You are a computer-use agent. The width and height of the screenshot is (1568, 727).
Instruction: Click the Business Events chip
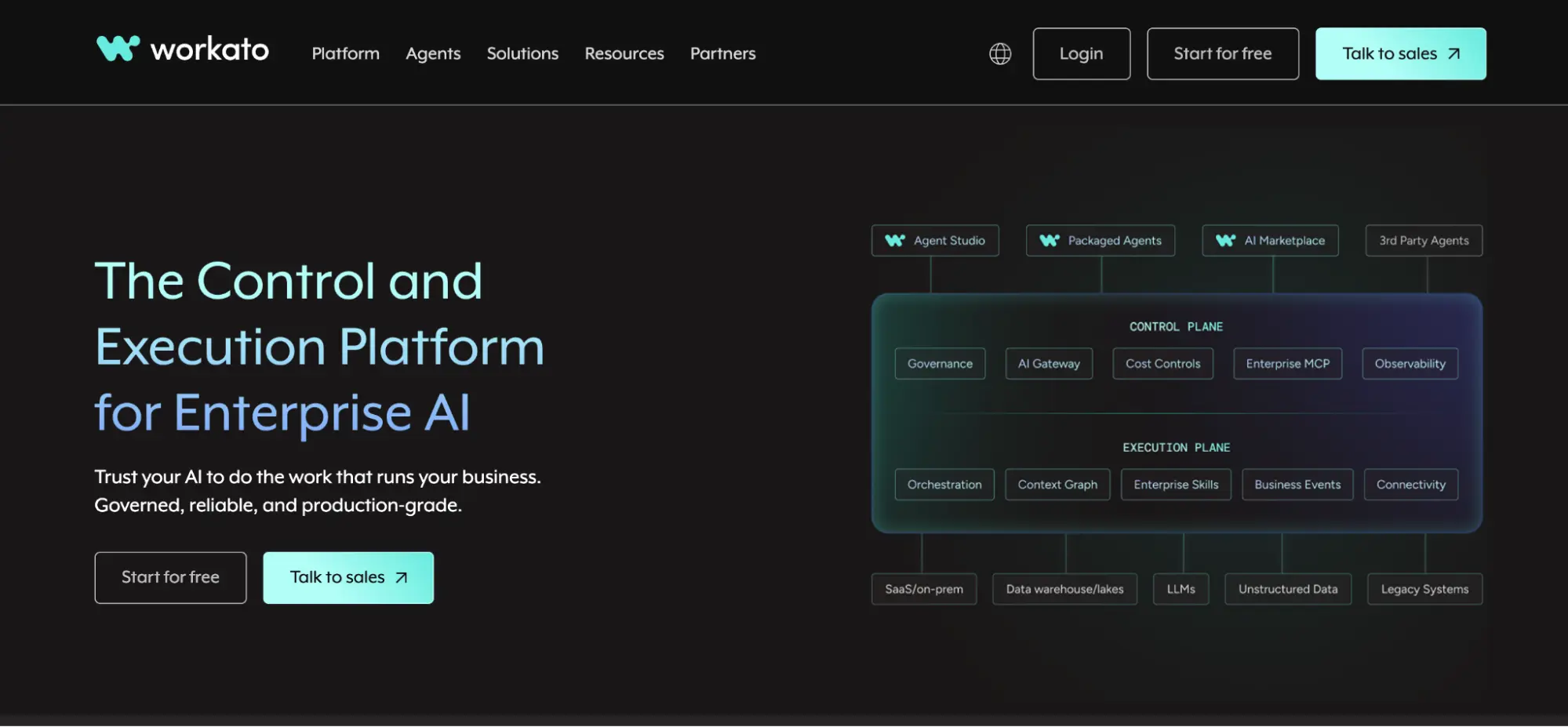[1298, 485]
